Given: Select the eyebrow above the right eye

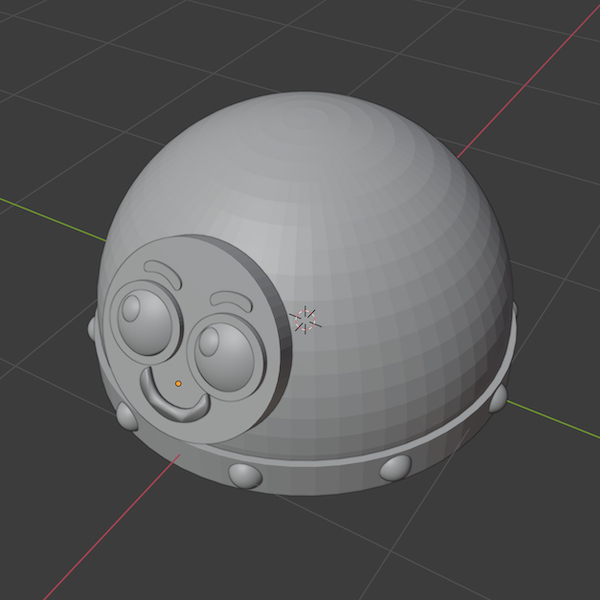Looking at the screenshot, I should [x=232, y=301].
